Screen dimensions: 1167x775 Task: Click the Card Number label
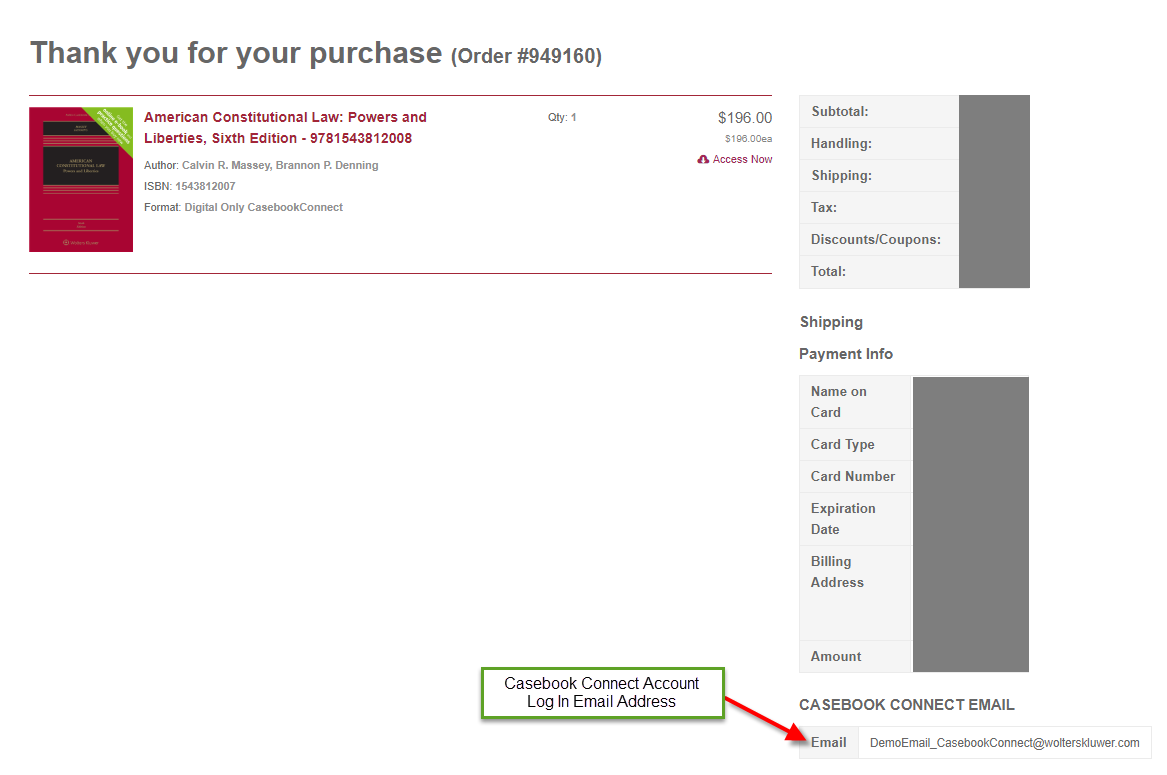[853, 476]
